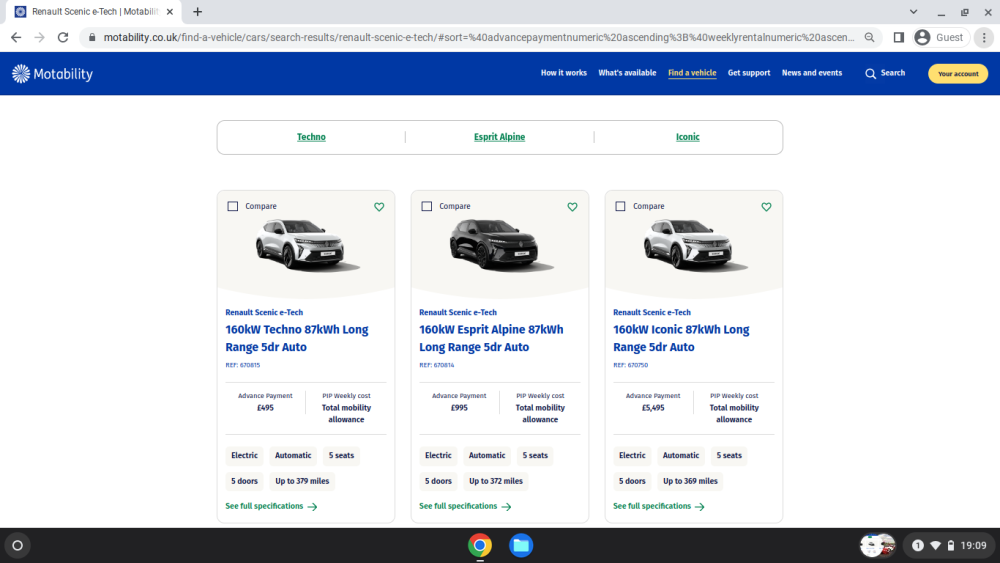Click the Motability logo
This screenshot has width=1000, height=563.
[x=52, y=74]
